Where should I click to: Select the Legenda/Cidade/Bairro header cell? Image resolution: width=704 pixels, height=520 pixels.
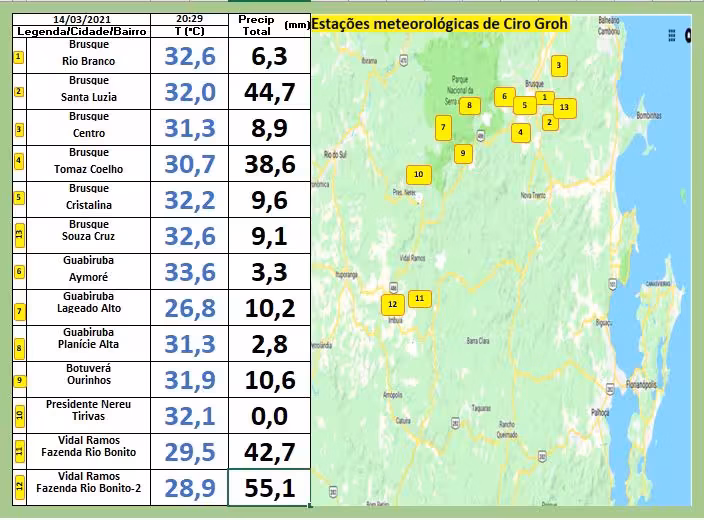click(x=82, y=32)
